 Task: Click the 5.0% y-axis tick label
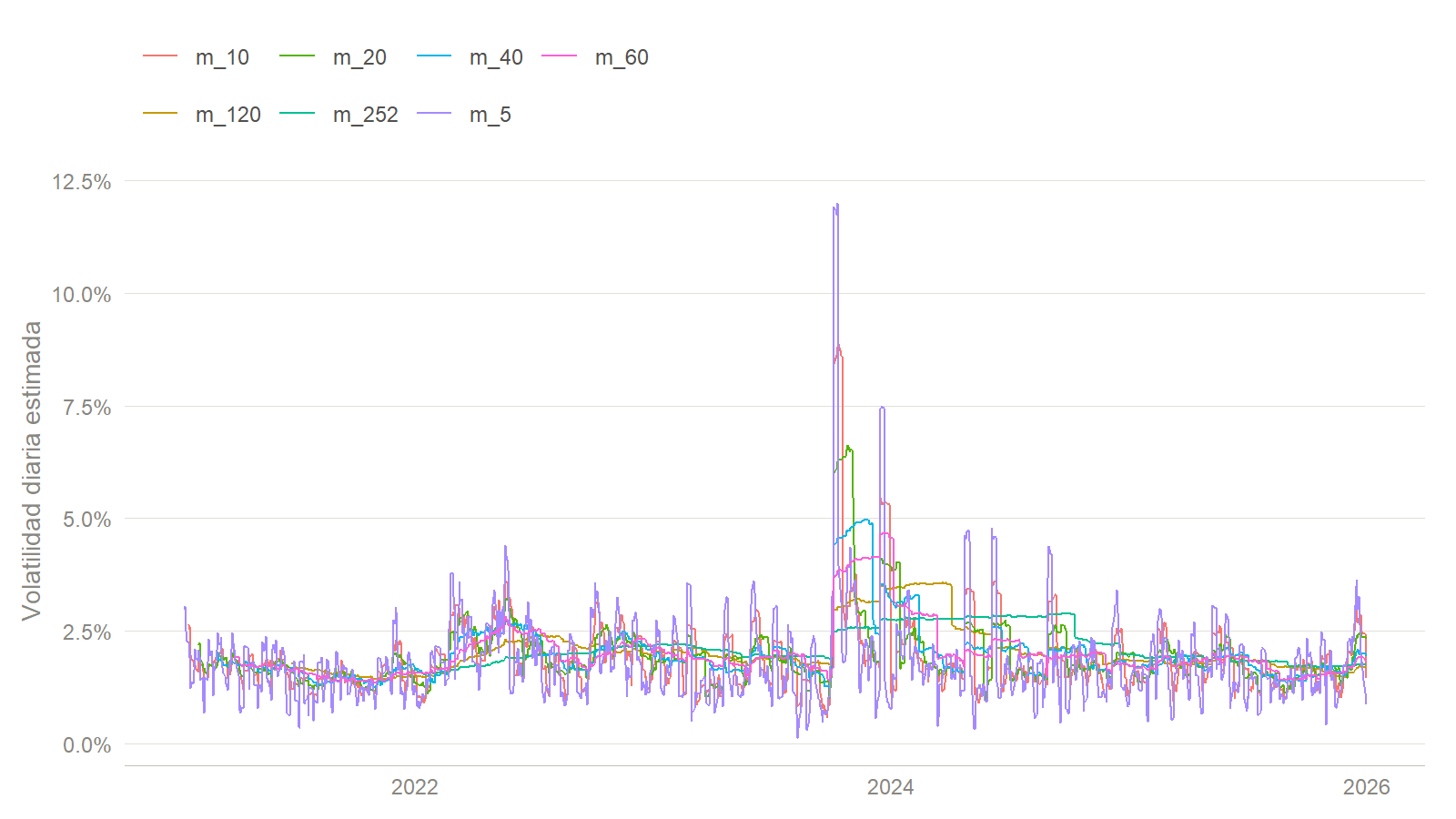(x=87, y=520)
